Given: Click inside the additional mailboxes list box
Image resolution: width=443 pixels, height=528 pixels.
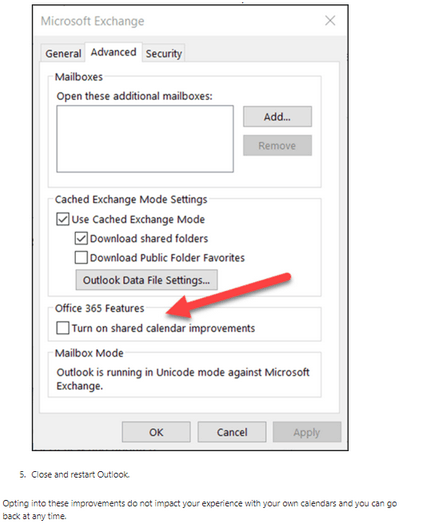Looking at the screenshot, I should tap(145, 139).
